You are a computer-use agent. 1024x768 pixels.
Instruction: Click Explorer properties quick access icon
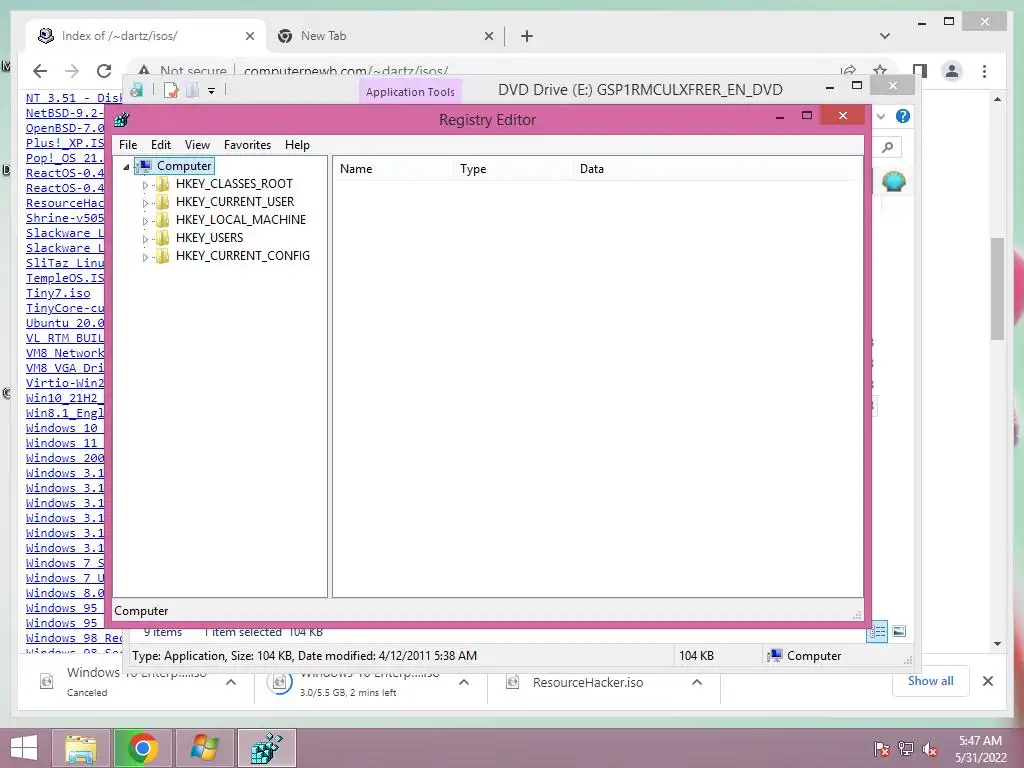(x=171, y=90)
